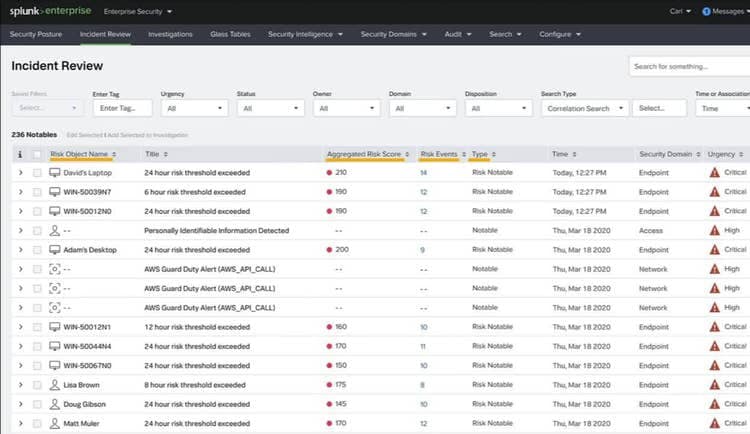Screen dimensions: 750x434
Task: Click the info icon in table header
Action: [x=20, y=155]
